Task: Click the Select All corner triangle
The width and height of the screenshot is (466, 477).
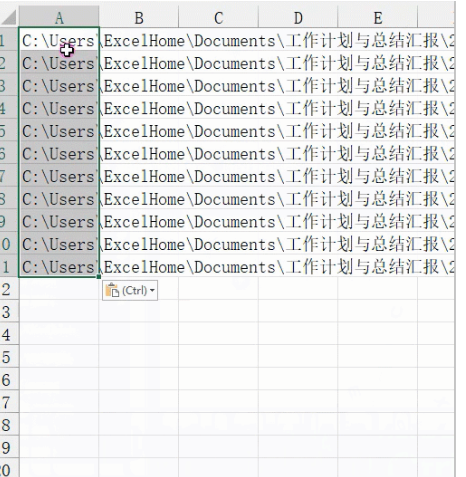Action: point(9,18)
